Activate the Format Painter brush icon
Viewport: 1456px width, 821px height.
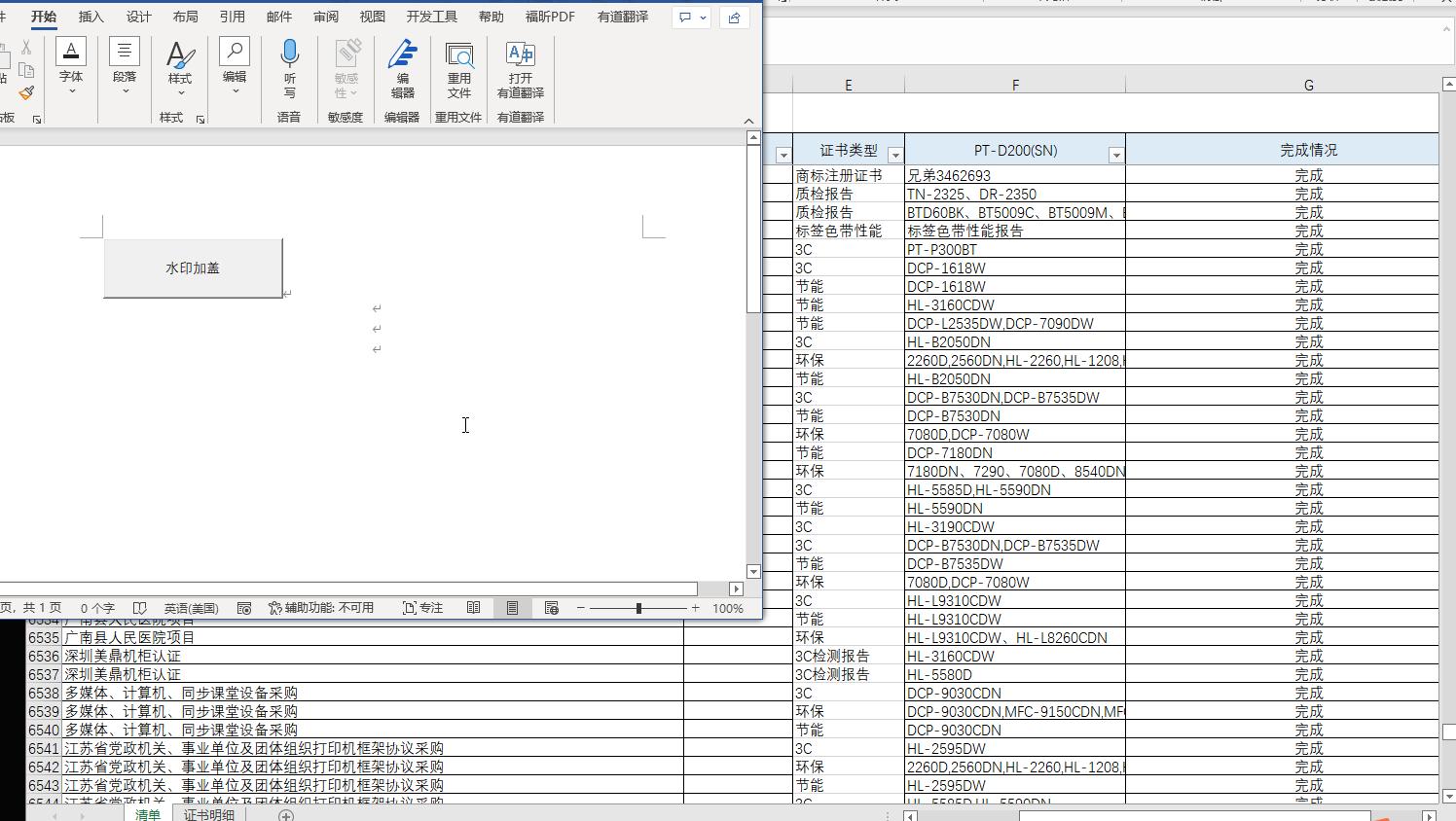click(x=26, y=92)
